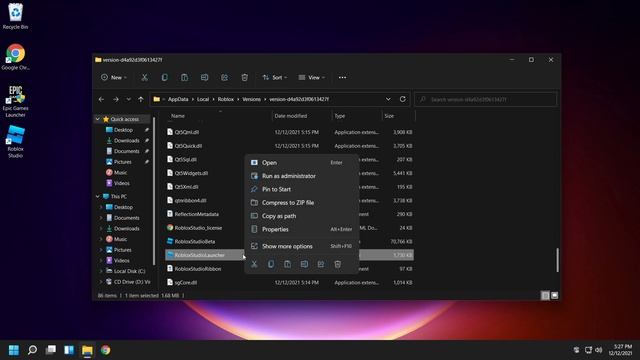Choose Pin to Start
The width and height of the screenshot is (640, 360).
(x=302, y=189)
